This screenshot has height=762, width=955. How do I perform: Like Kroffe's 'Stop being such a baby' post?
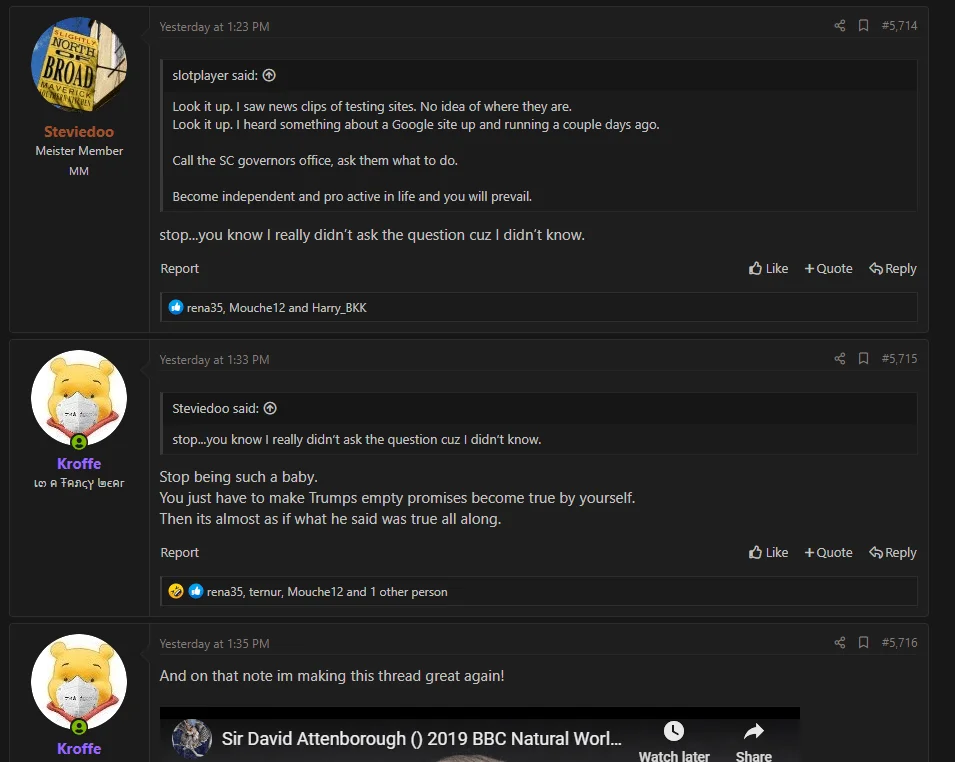pyautogui.click(x=768, y=552)
